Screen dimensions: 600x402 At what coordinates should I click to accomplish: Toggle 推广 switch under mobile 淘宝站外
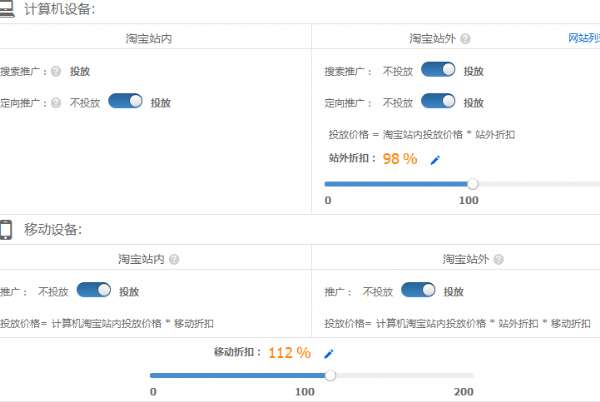[418, 290]
